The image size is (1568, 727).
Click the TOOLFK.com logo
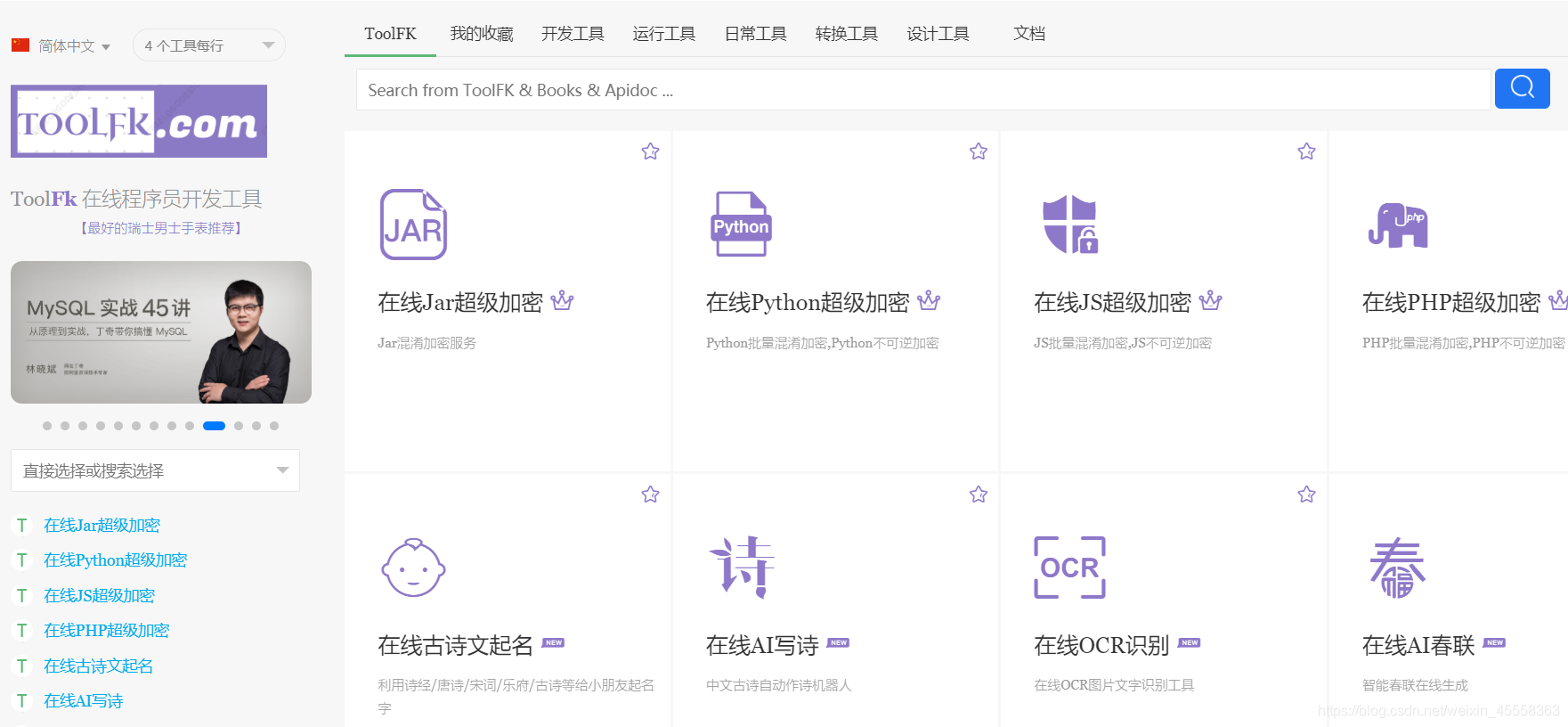[139, 121]
